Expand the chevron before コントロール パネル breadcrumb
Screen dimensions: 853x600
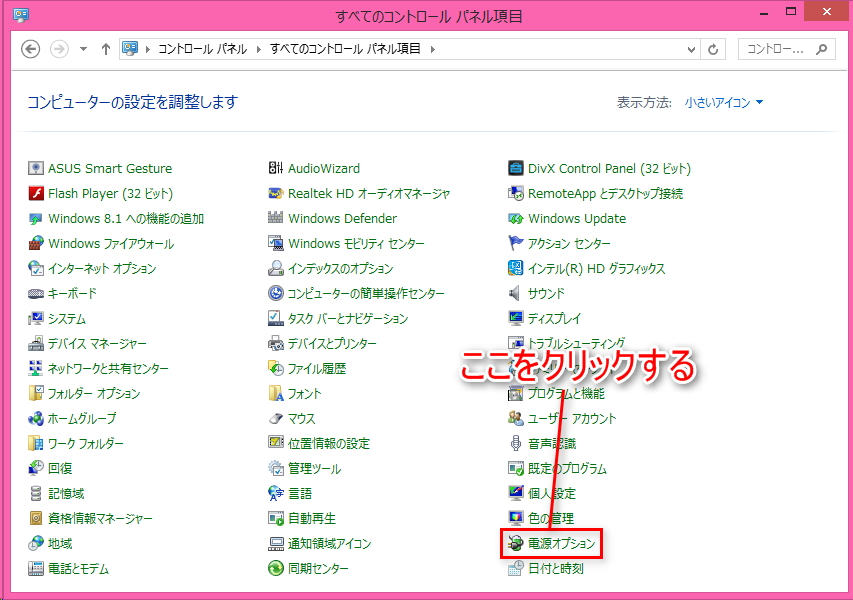[x=147, y=50]
